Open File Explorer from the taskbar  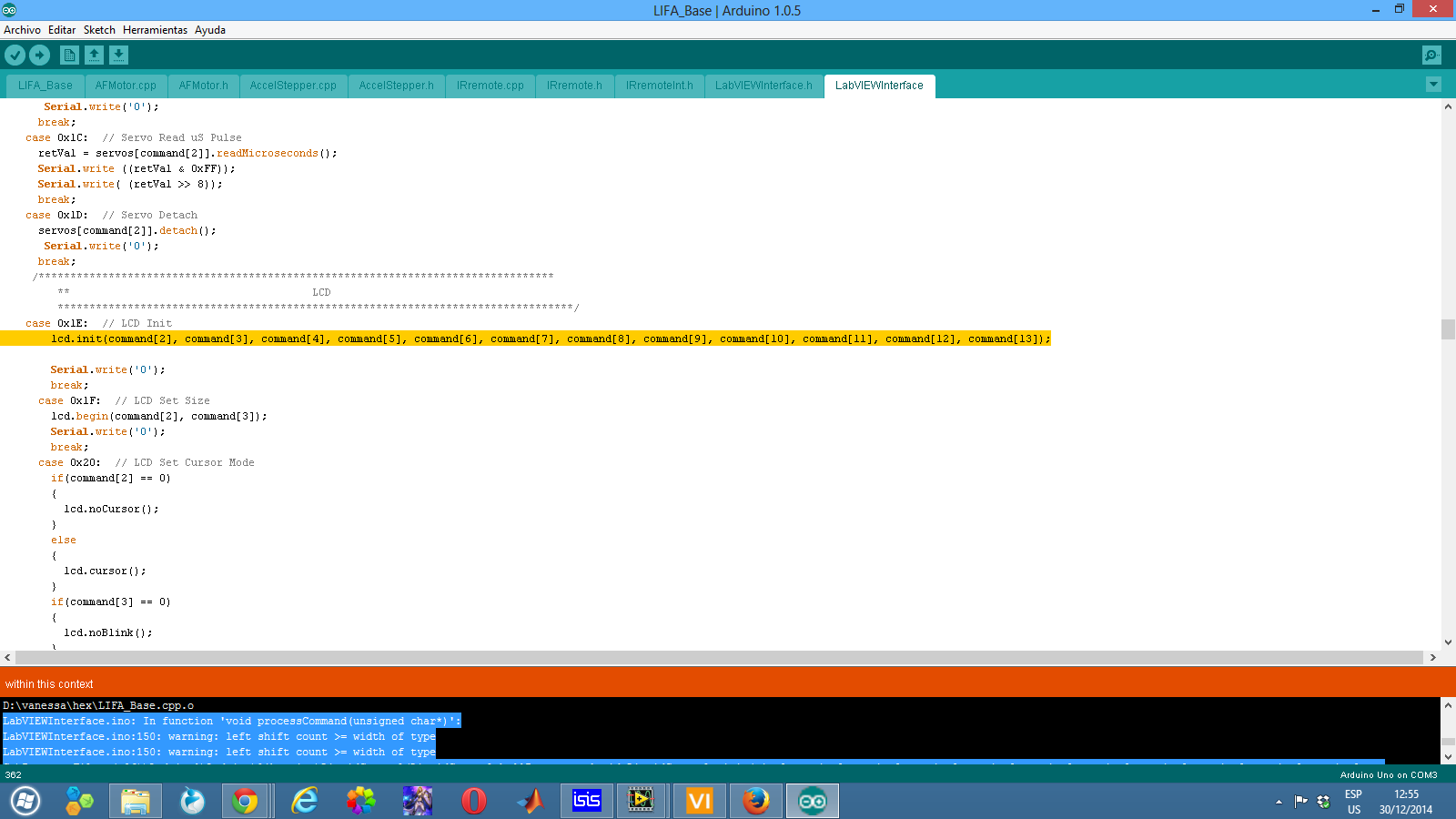136,802
